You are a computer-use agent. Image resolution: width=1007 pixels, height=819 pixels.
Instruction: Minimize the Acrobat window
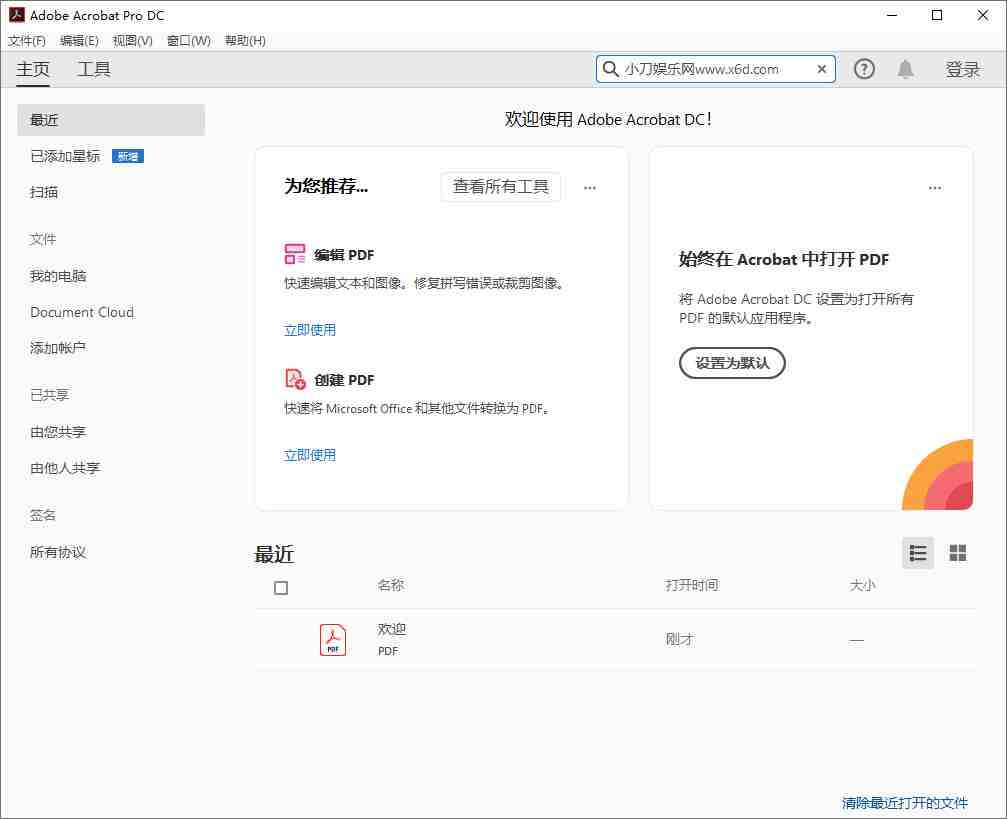tap(891, 15)
